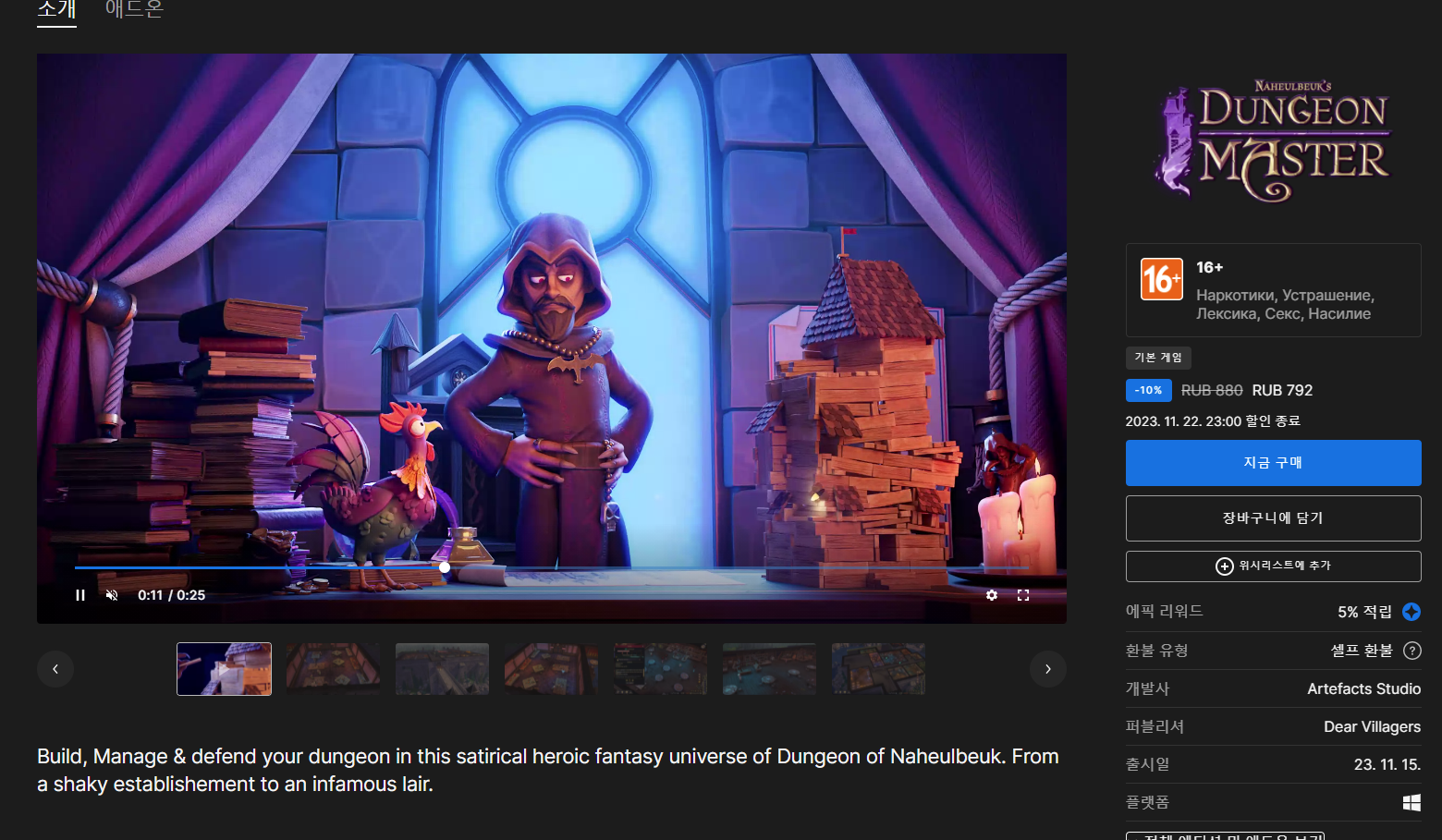Select the sixth screenshot thumbnail
1442x840 pixels.
click(x=769, y=669)
